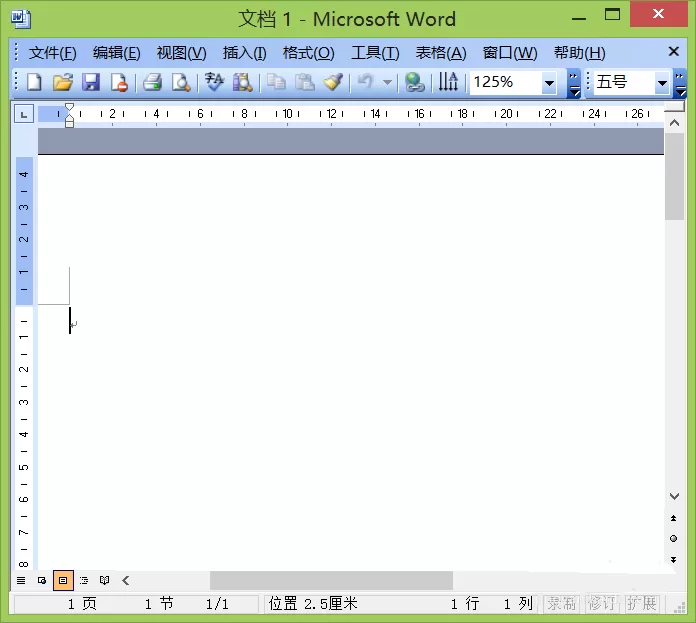Click status bar text 1 列

click(x=518, y=603)
